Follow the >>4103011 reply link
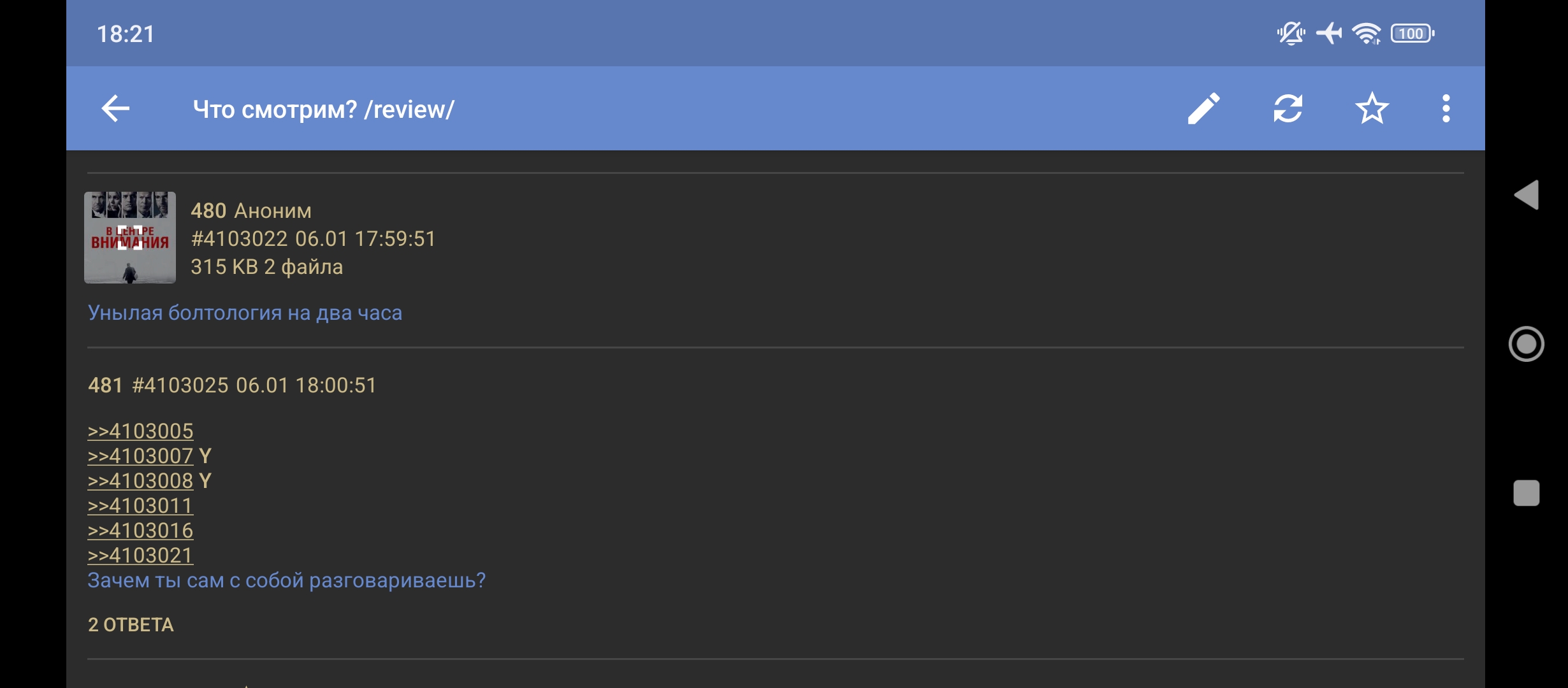The height and width of the screenshot is (688, 1568). click(140, 506)
